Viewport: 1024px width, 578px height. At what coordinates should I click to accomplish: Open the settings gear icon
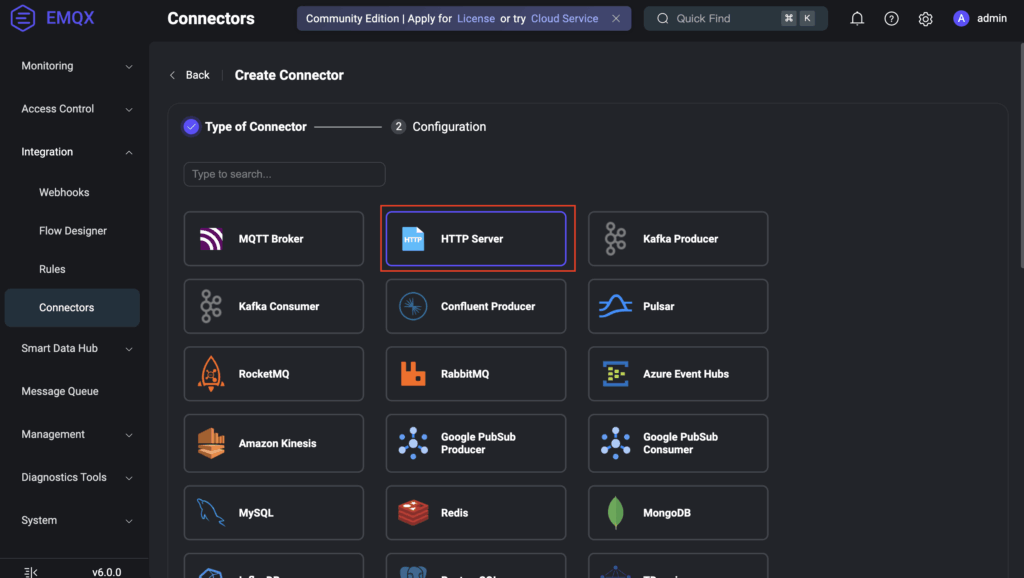(925, 19)
